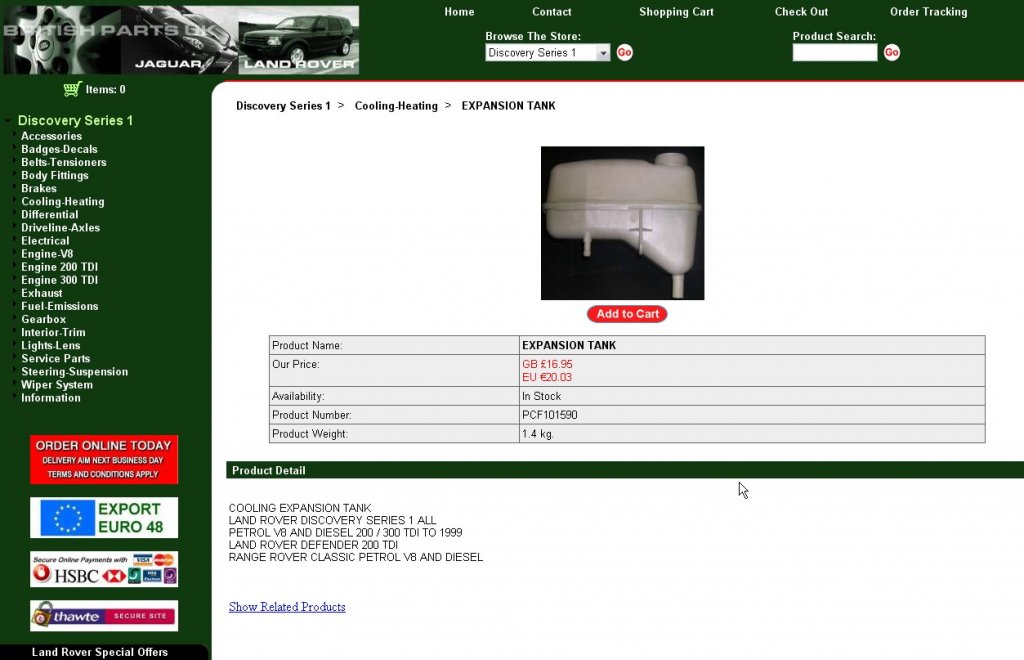1024x660 pixels.
Task: Open the Home menu item
Action: [459, 12]
